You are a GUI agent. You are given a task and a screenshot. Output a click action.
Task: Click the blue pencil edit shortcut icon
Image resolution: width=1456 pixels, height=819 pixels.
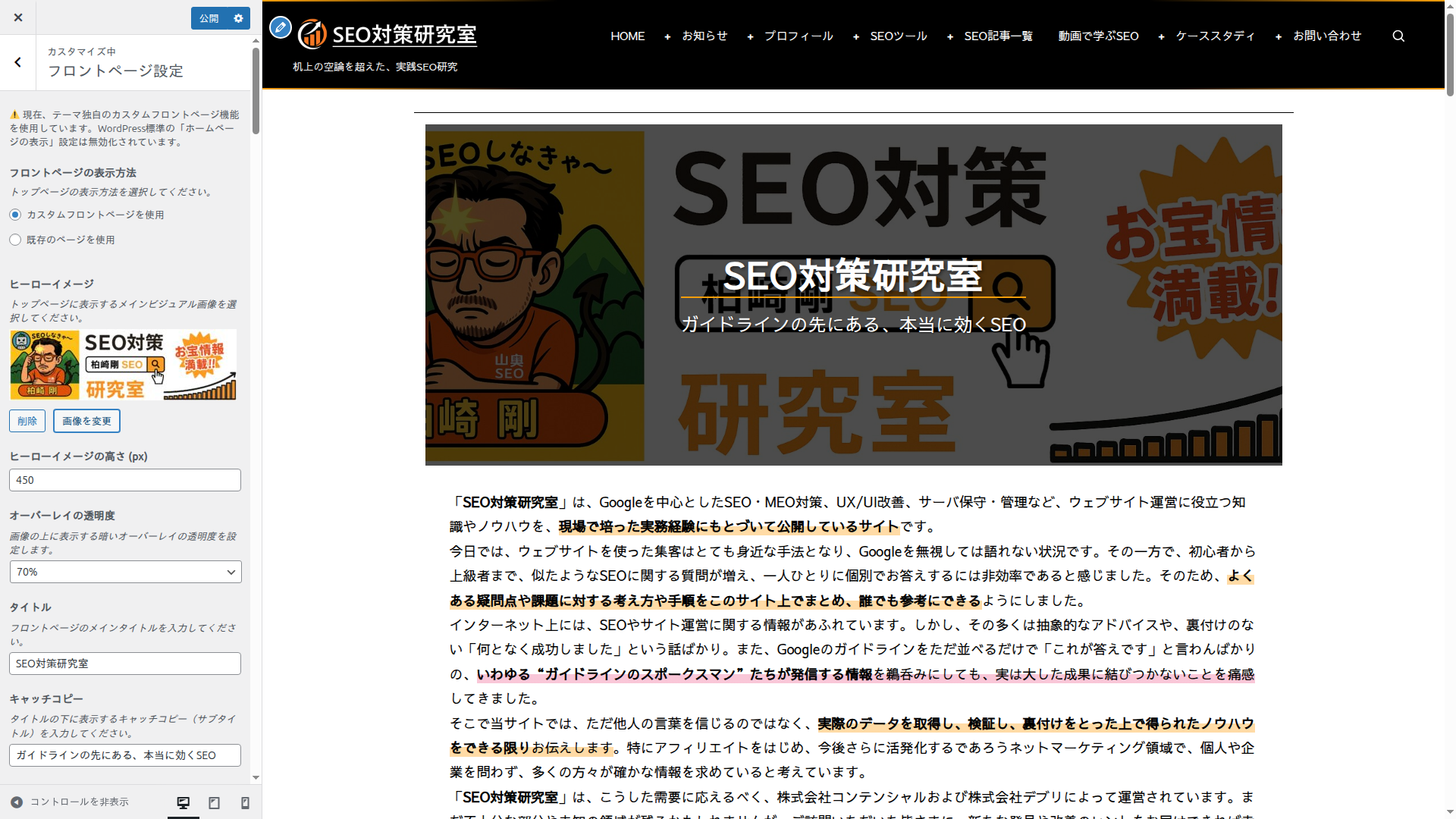click(x=281, y=28)
